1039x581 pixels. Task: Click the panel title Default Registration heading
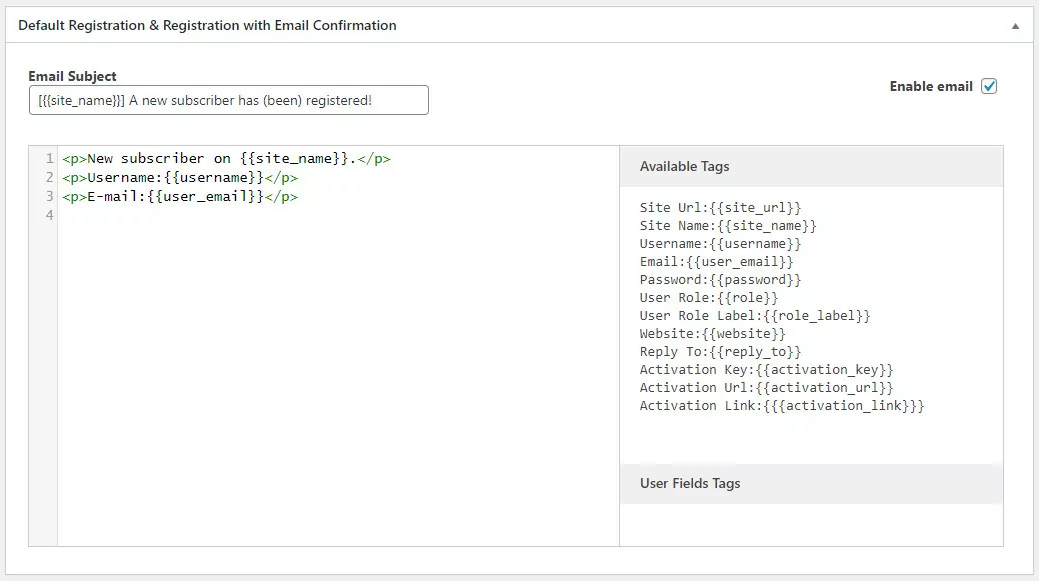click(207, 25)
